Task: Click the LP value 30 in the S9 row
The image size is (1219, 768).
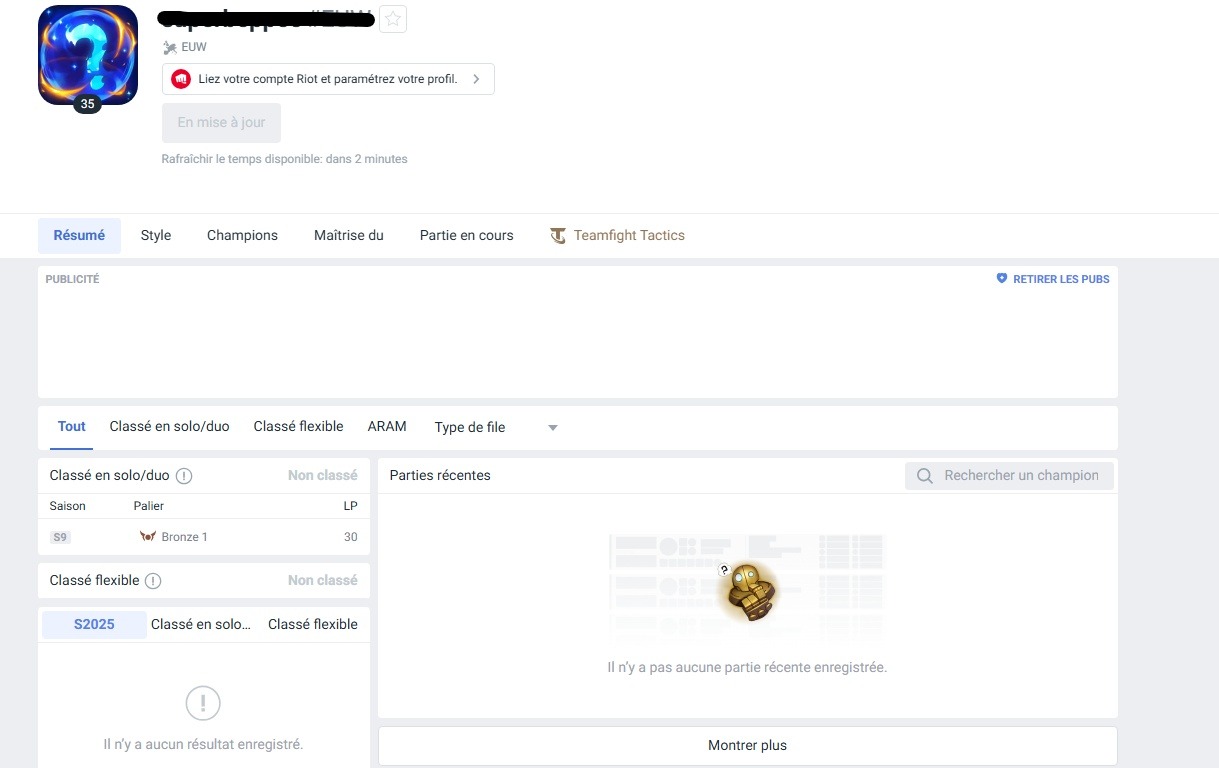Action: tap(350, 537)
